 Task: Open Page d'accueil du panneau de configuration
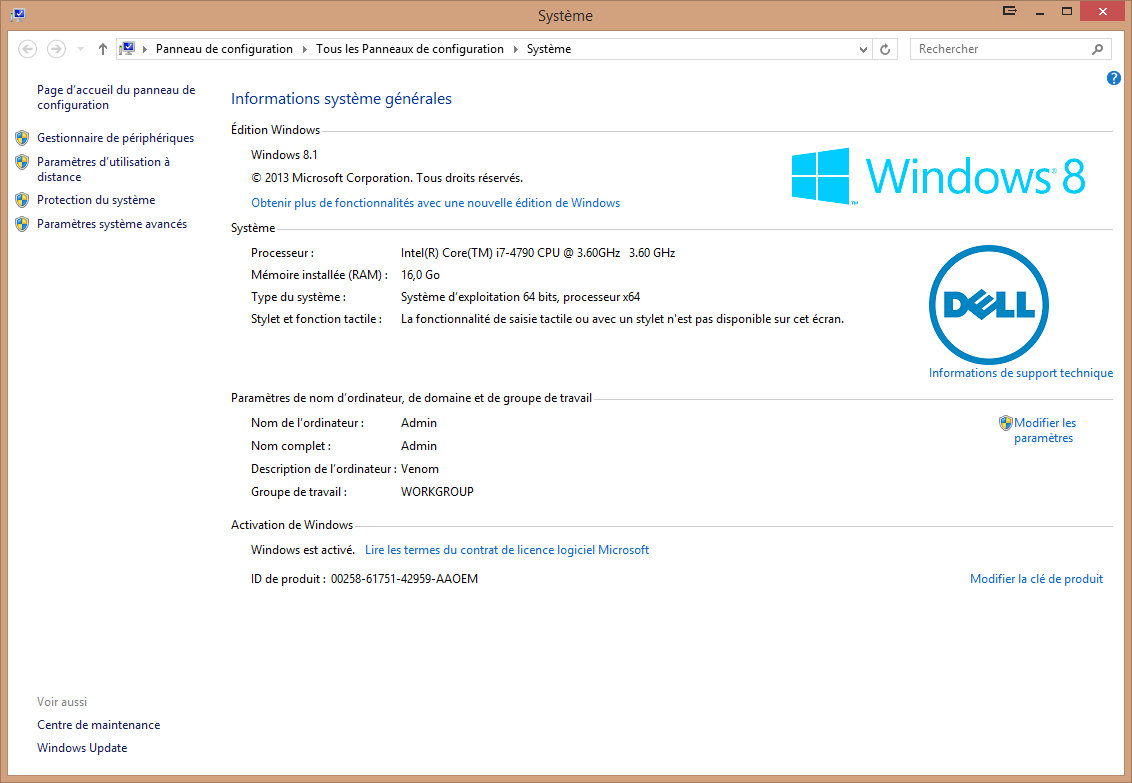tap(116, 97)
